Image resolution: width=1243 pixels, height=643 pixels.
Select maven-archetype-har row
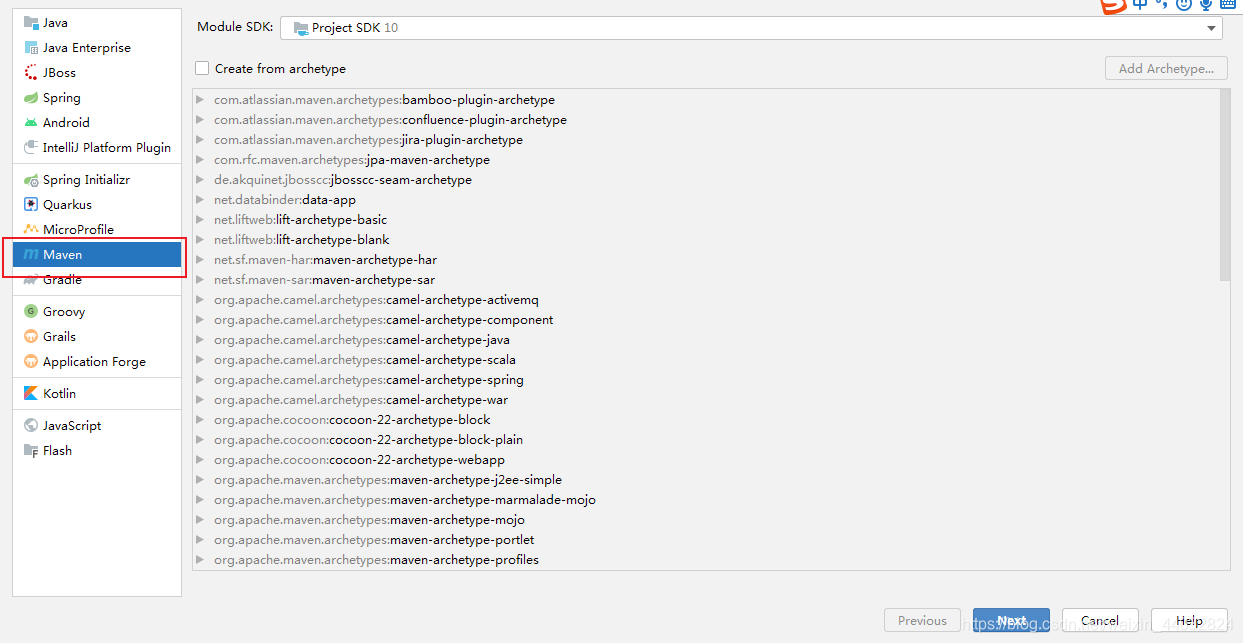[x=706, y=260]
